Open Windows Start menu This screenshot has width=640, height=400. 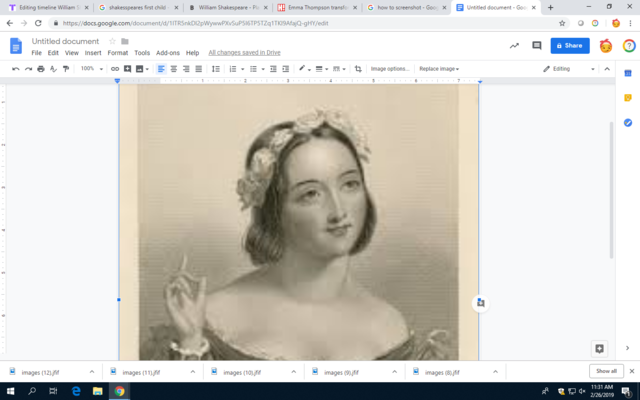10,391
